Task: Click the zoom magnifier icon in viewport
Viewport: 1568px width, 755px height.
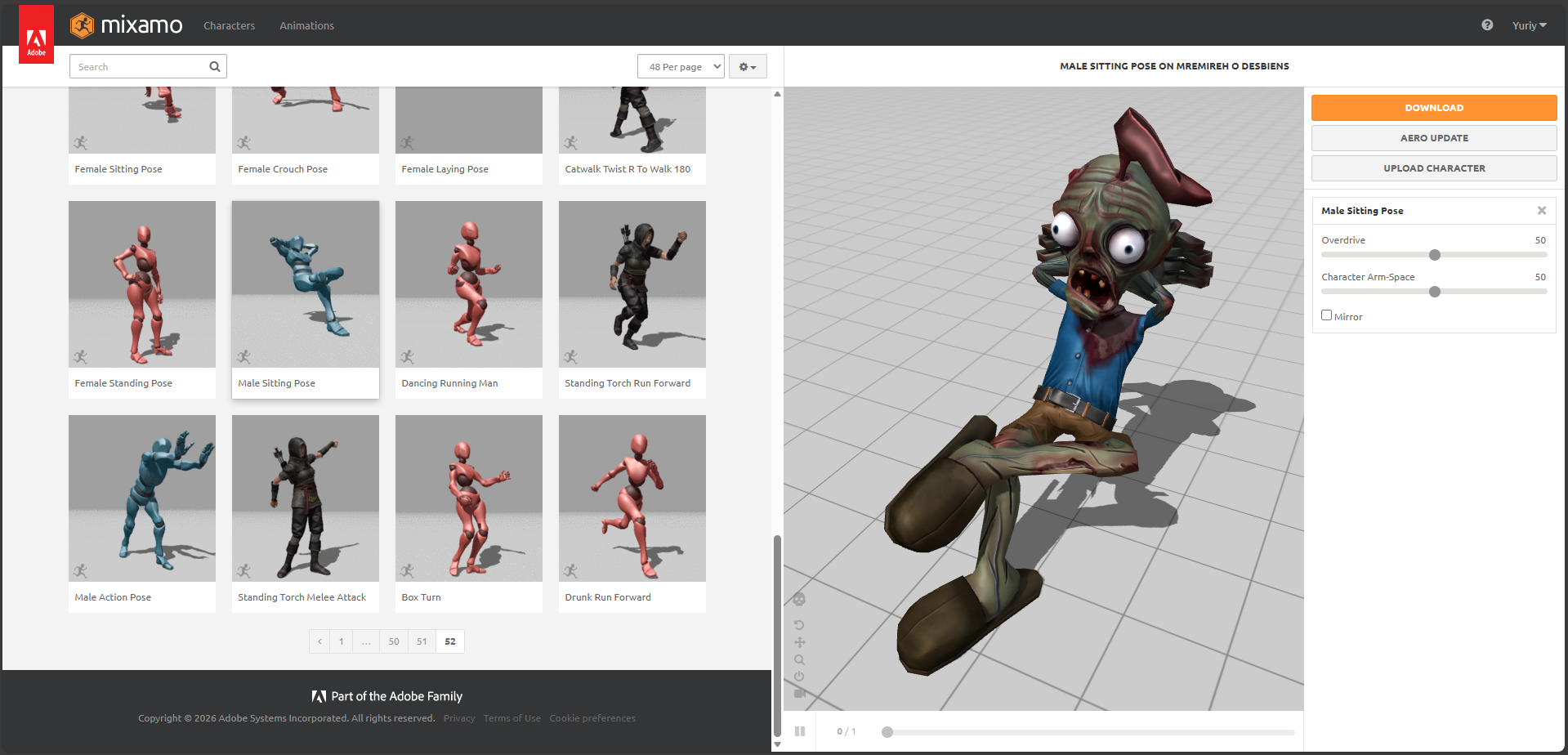Action: (x=799, y=659)
